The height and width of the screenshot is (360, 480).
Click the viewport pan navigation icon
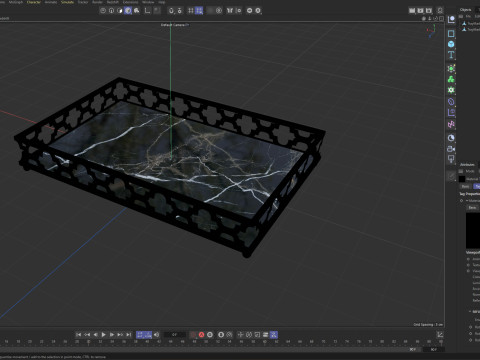coord(424,19)
